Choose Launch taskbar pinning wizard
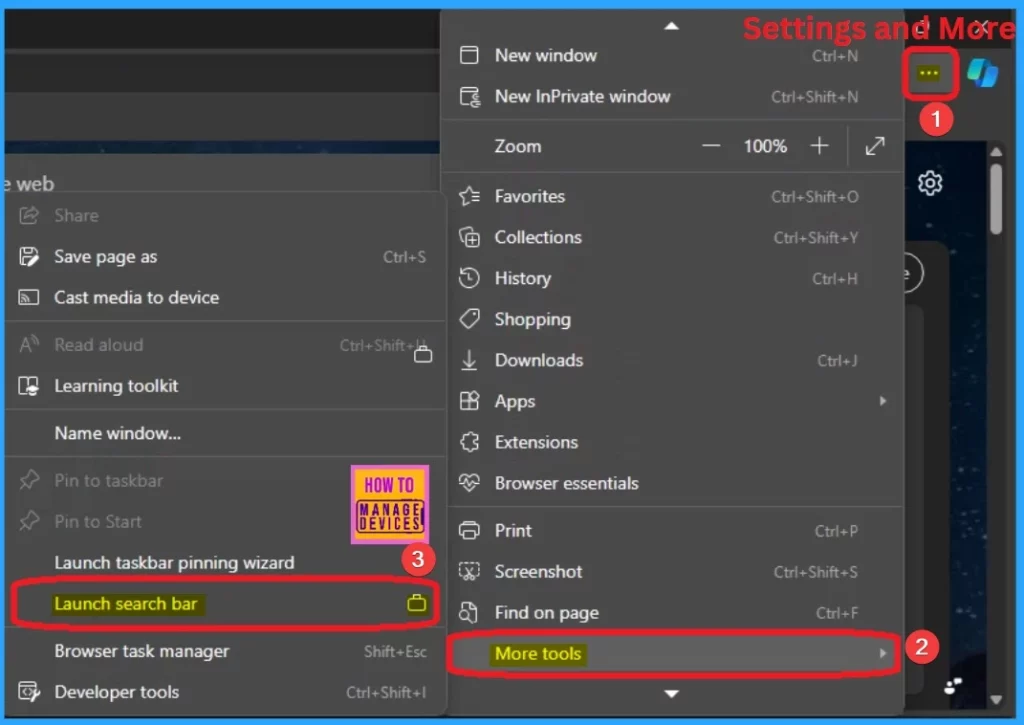Image resolution: width=1024 pixels, height=725 pixels. tap(225, 562)
